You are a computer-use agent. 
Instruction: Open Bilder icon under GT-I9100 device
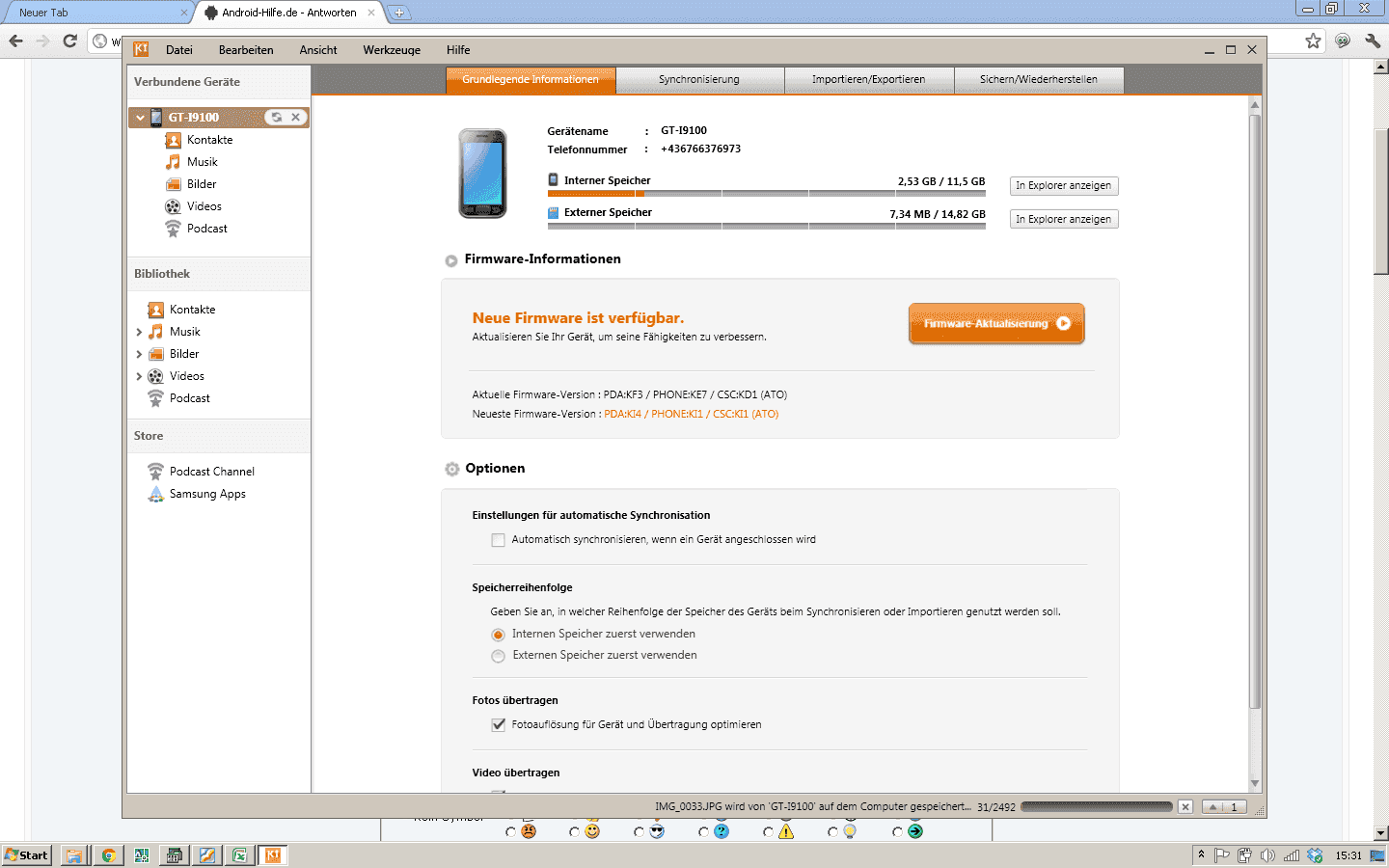(x=173, y=184)
